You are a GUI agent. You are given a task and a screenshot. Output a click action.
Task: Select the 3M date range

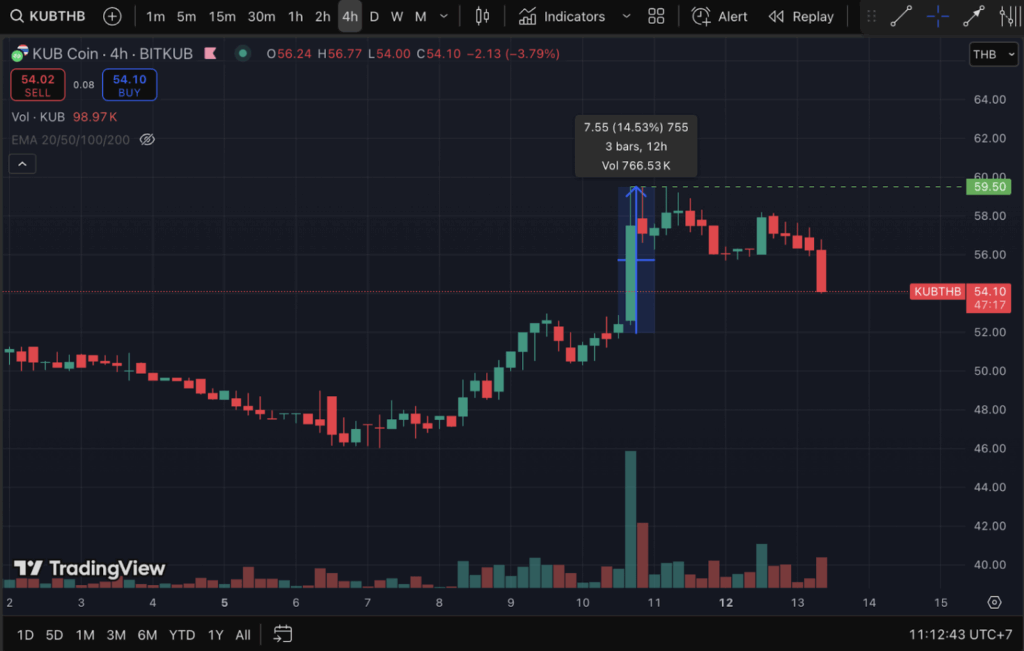click(x=116, y=634)
